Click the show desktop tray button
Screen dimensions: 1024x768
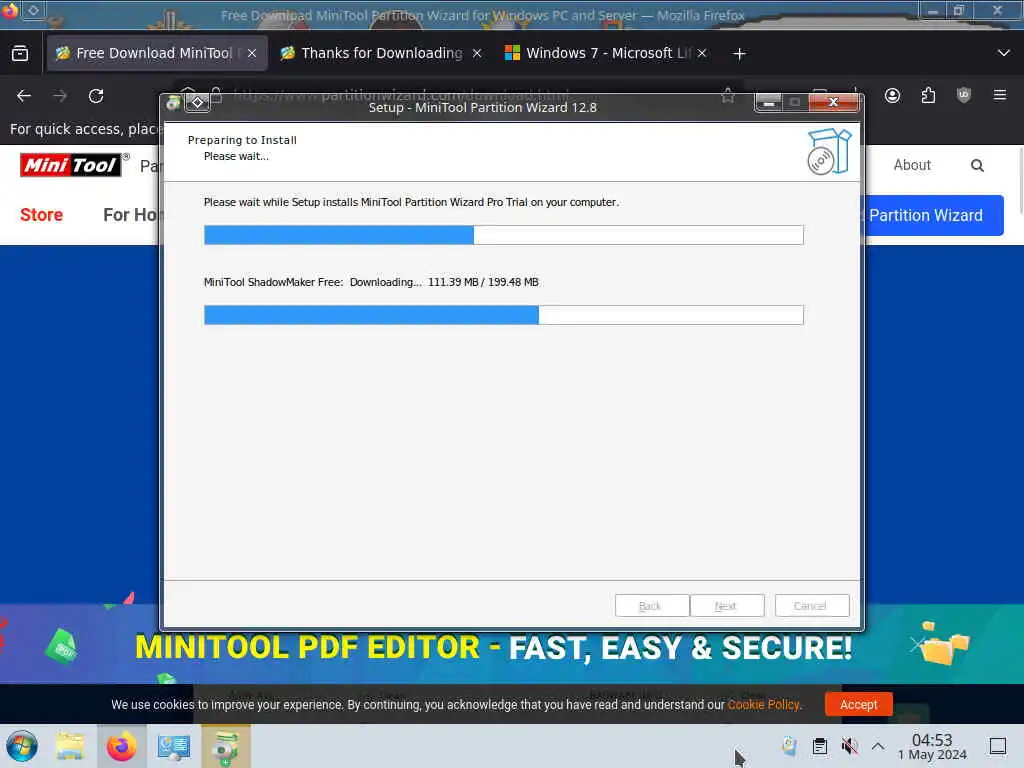click(x=997, y=746)
